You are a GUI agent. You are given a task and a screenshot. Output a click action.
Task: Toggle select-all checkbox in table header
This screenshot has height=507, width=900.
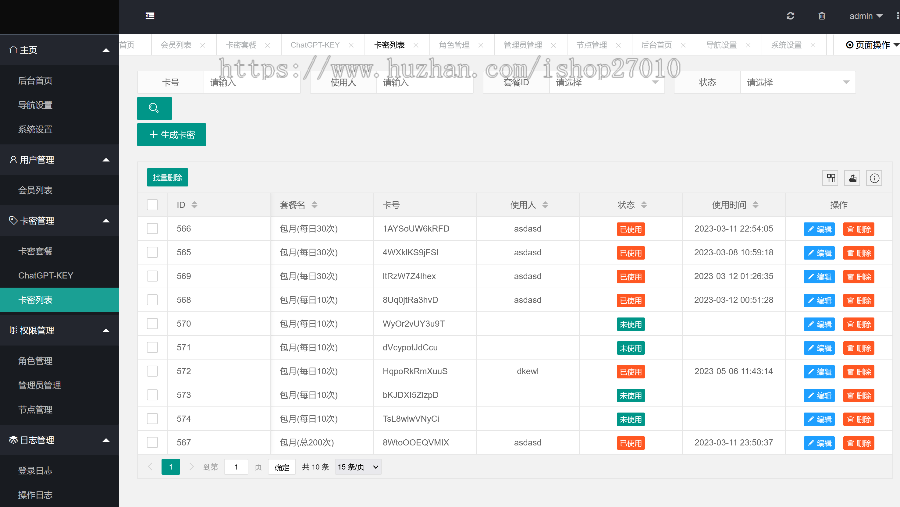pyautogui.click(x=152, y=205)
